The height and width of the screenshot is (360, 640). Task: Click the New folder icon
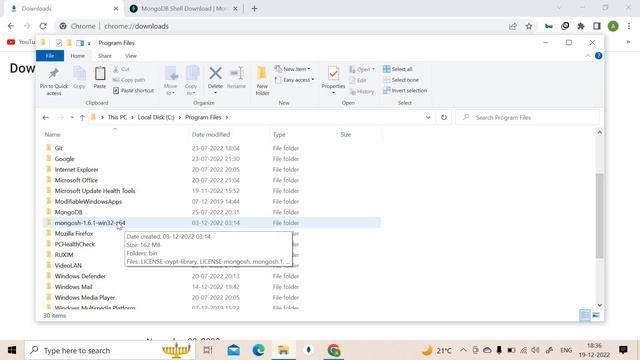pyautogui.click(x=262, y=73)
